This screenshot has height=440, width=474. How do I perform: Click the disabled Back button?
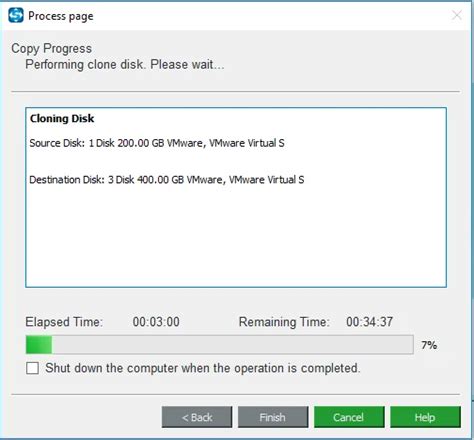[x=197, y=417]
